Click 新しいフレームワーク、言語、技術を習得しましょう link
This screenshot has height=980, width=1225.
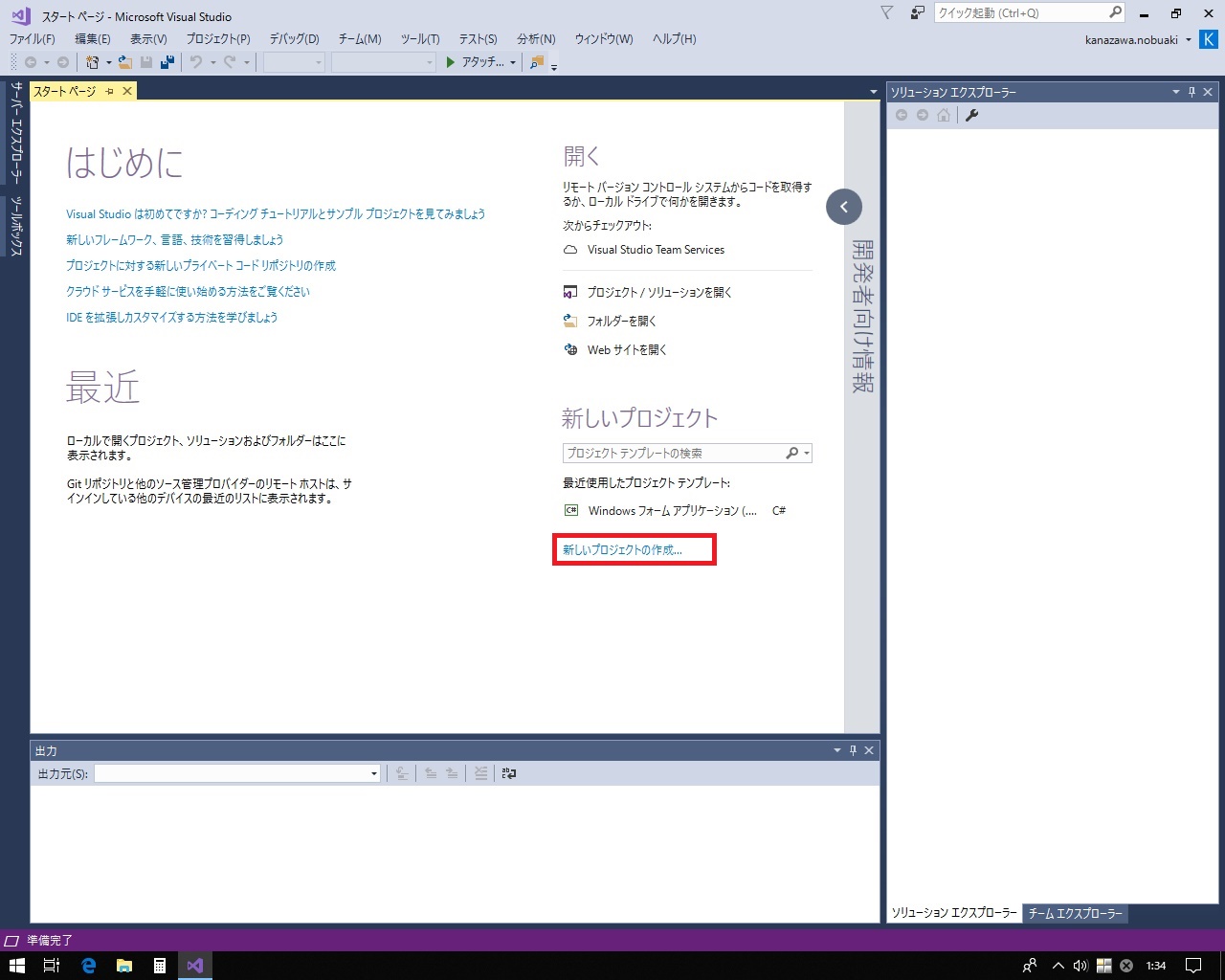click(x=174, y=239)
